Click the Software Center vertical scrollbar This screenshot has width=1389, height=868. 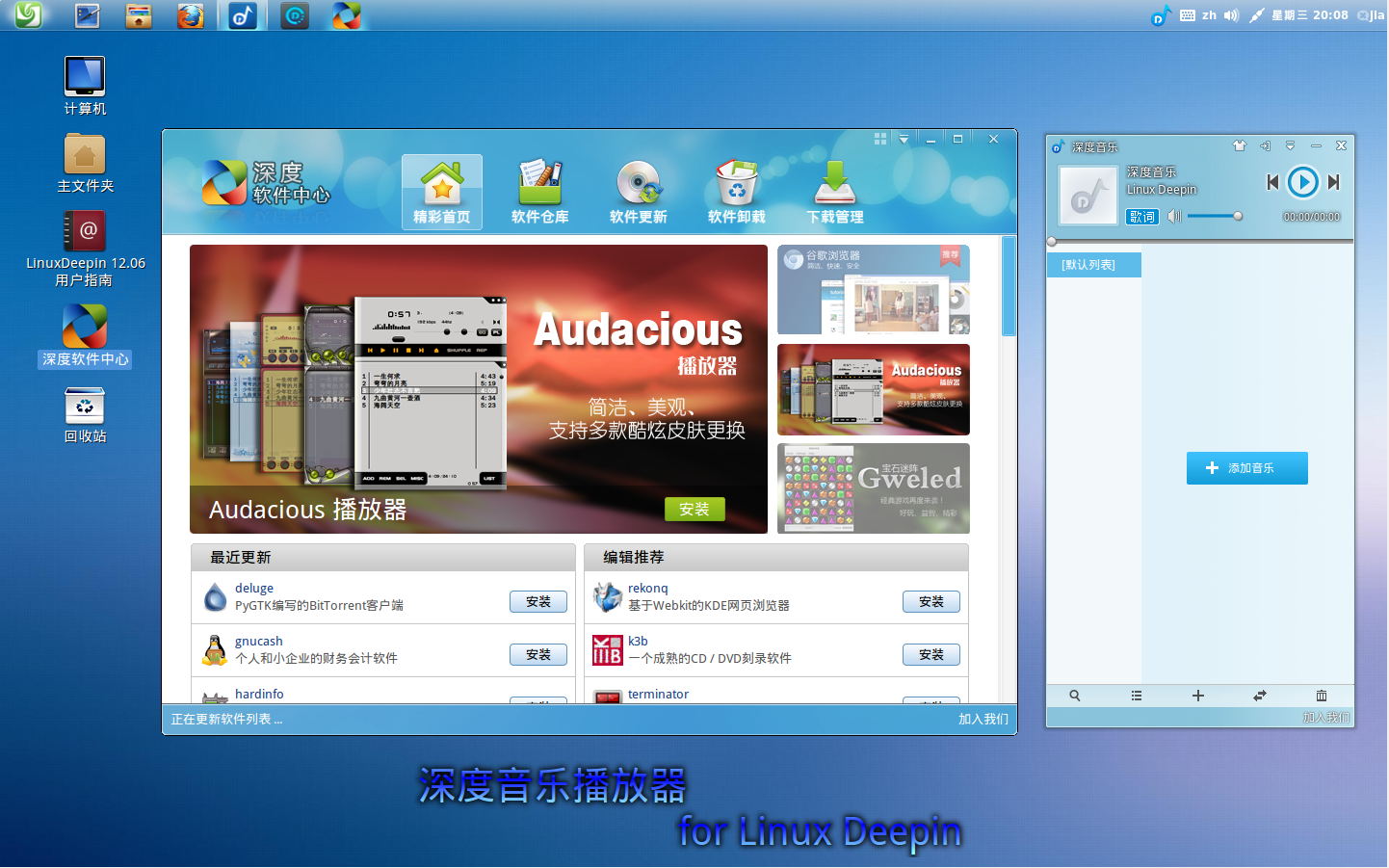1009,286
